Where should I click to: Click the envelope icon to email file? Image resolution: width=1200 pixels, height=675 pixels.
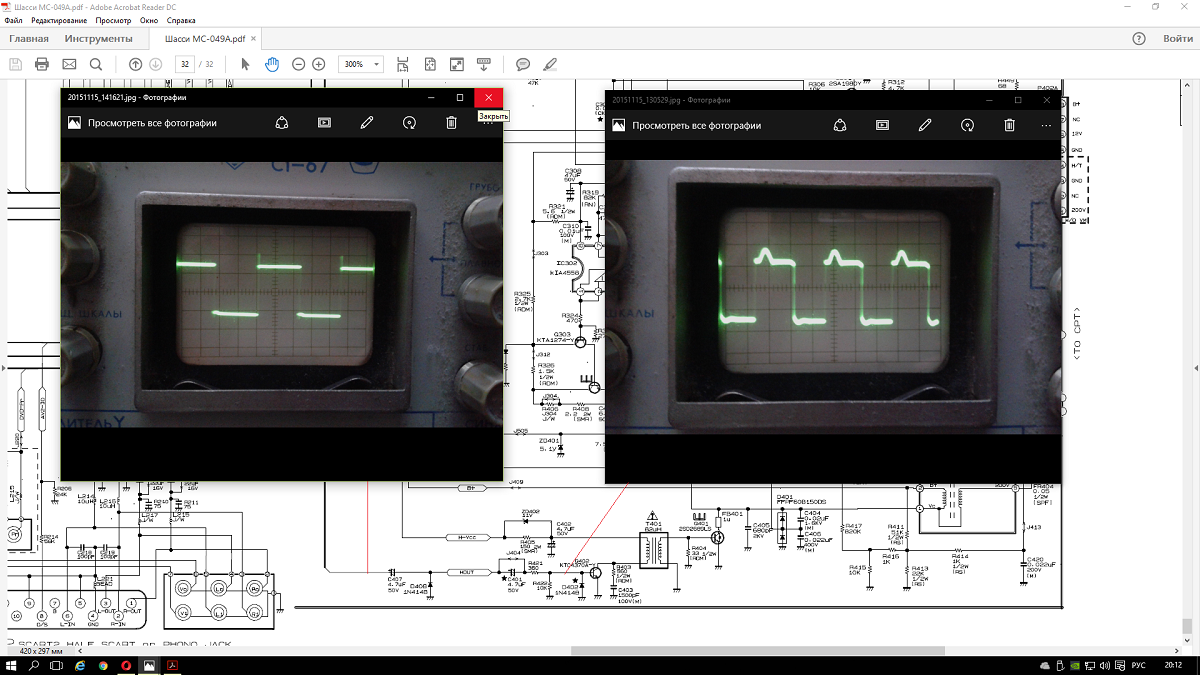(x=69, y=64)
